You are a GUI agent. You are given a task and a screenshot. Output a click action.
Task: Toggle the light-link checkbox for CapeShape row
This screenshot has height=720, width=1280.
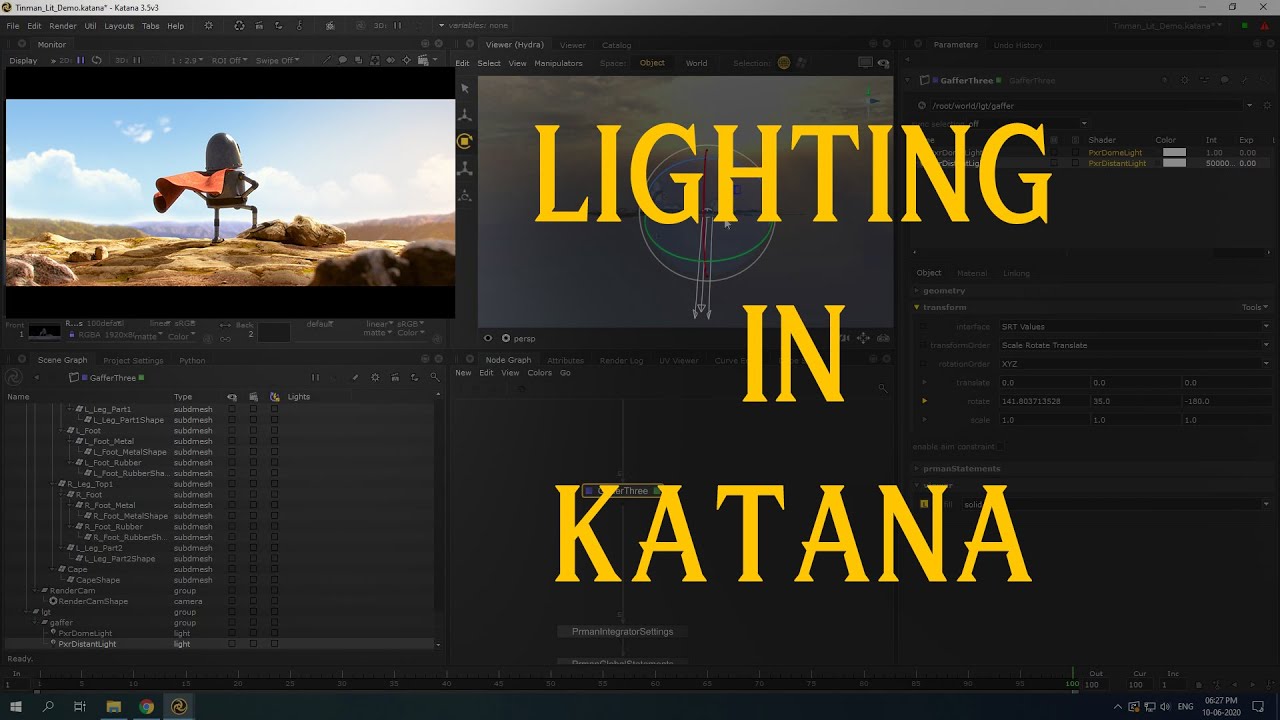tap(274, 580)
